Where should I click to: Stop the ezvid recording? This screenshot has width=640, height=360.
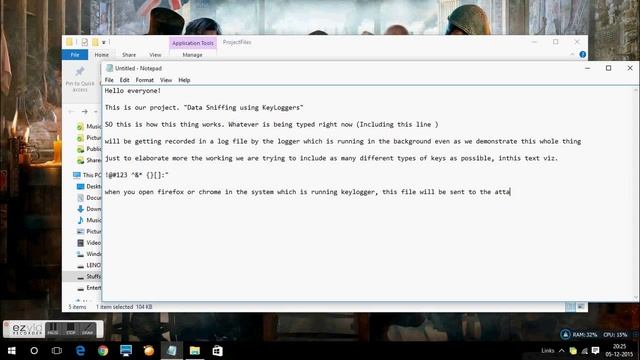71,329
